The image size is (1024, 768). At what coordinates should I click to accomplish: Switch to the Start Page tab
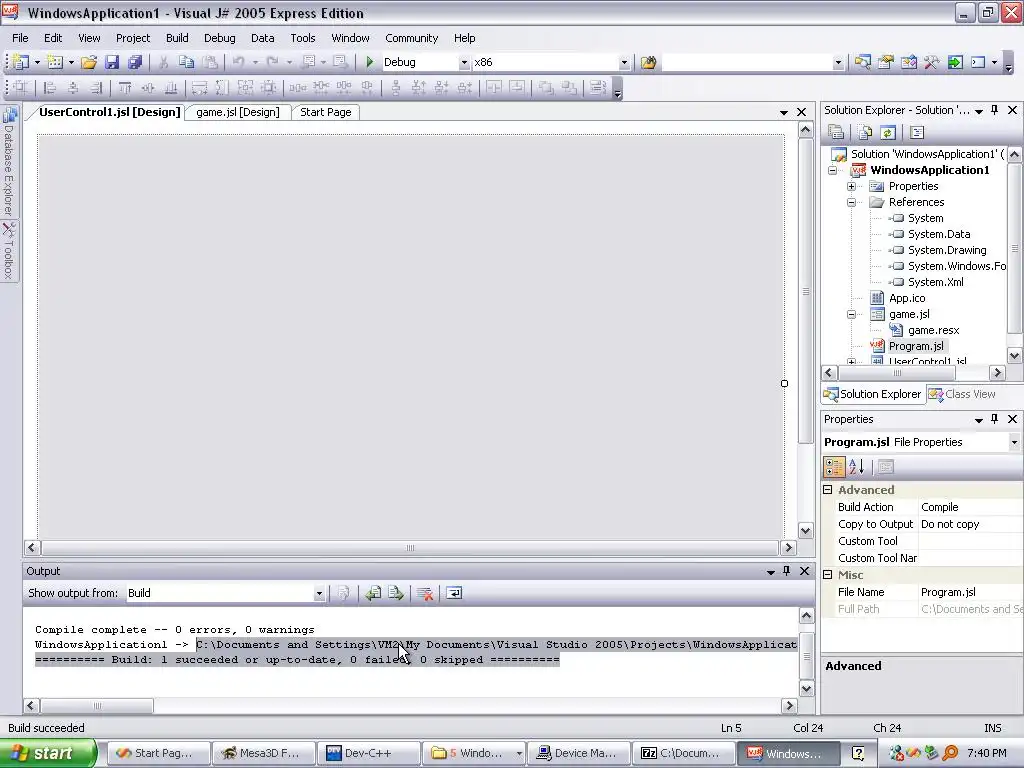point(326,112)
